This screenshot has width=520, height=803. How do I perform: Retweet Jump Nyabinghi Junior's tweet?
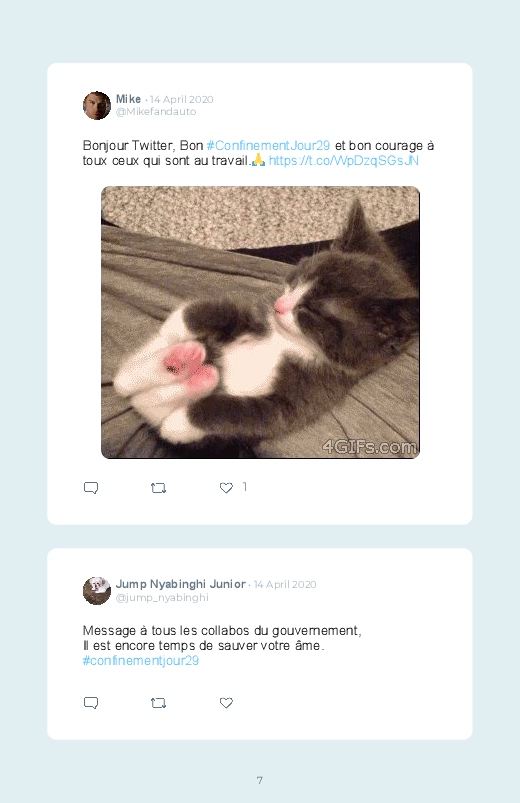coord(158,703)
